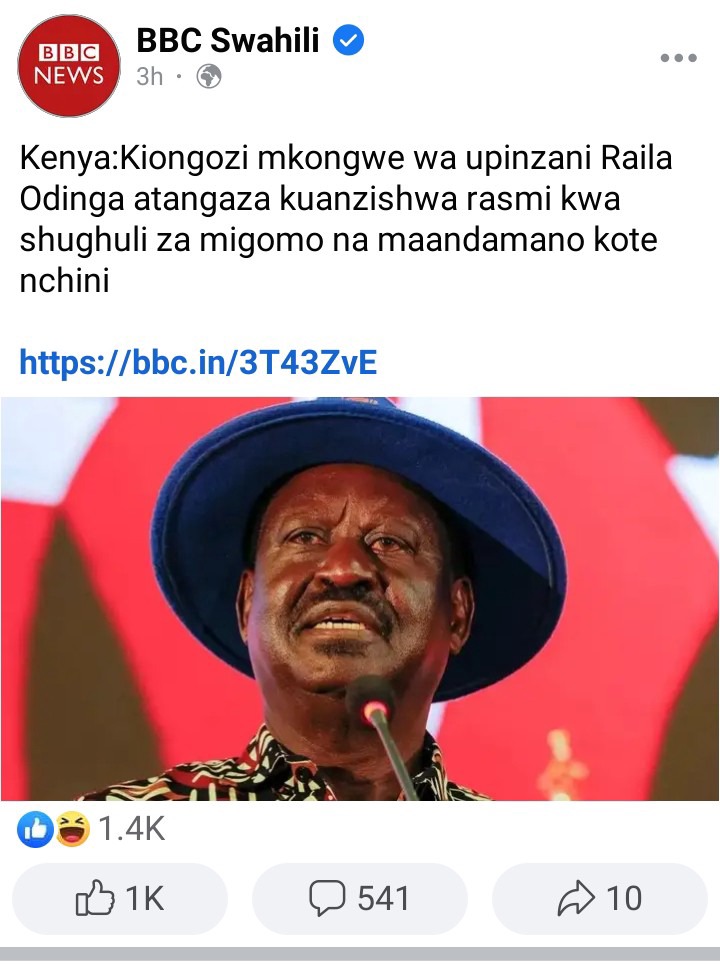Click the laughing face reaction icon
This screenshot has width=720, height=965.
click(73, 830)
